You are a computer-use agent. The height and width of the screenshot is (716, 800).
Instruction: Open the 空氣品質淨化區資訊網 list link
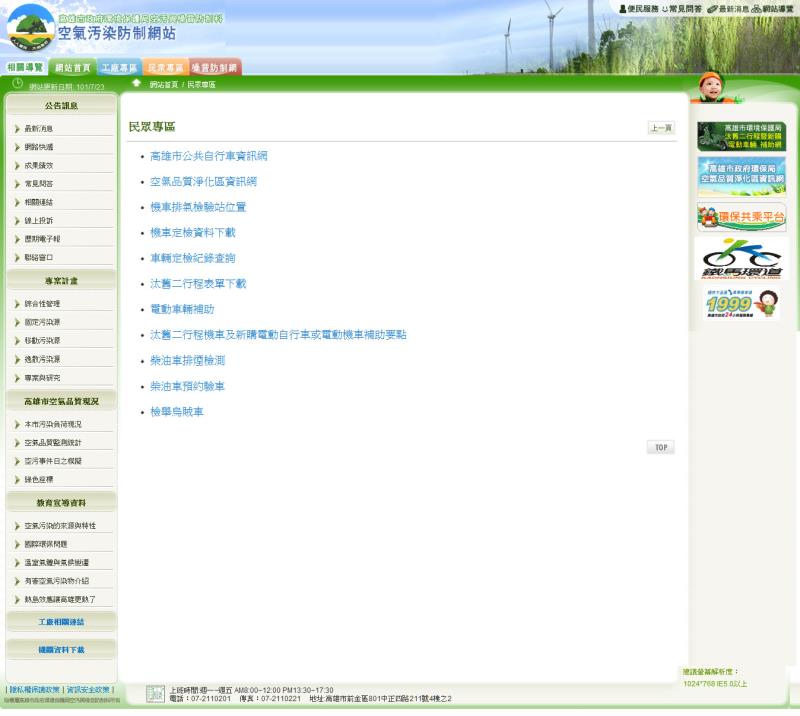203,182
